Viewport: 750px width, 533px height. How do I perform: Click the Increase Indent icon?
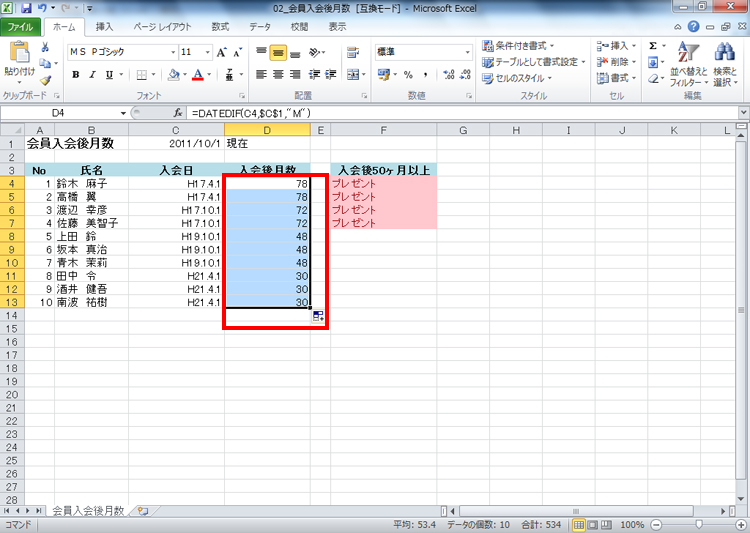[331, 75]
